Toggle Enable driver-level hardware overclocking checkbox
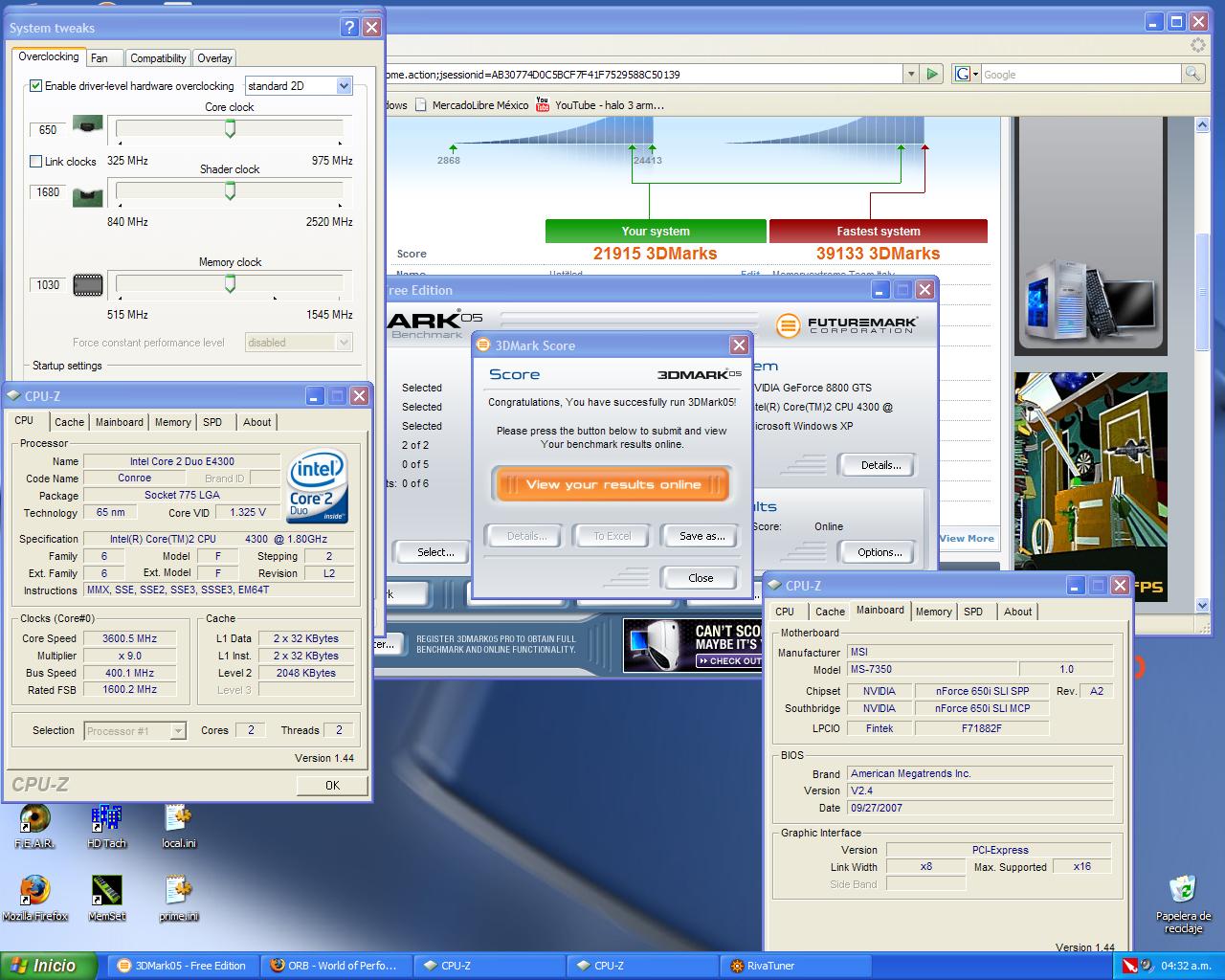This screenshot has height=980, width=1225. pos(36,85)
